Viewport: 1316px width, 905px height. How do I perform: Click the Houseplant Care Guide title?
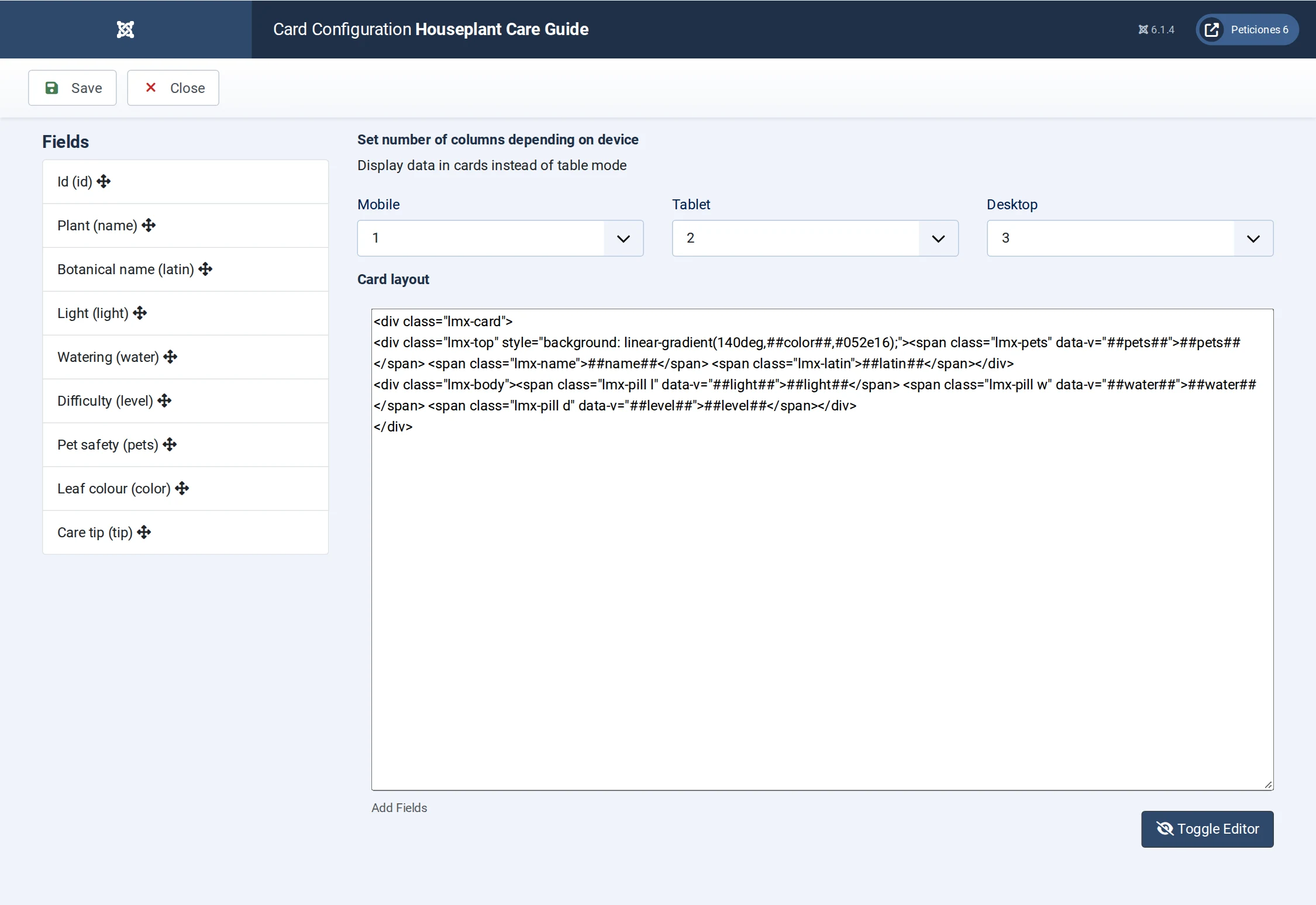[502, 29]
